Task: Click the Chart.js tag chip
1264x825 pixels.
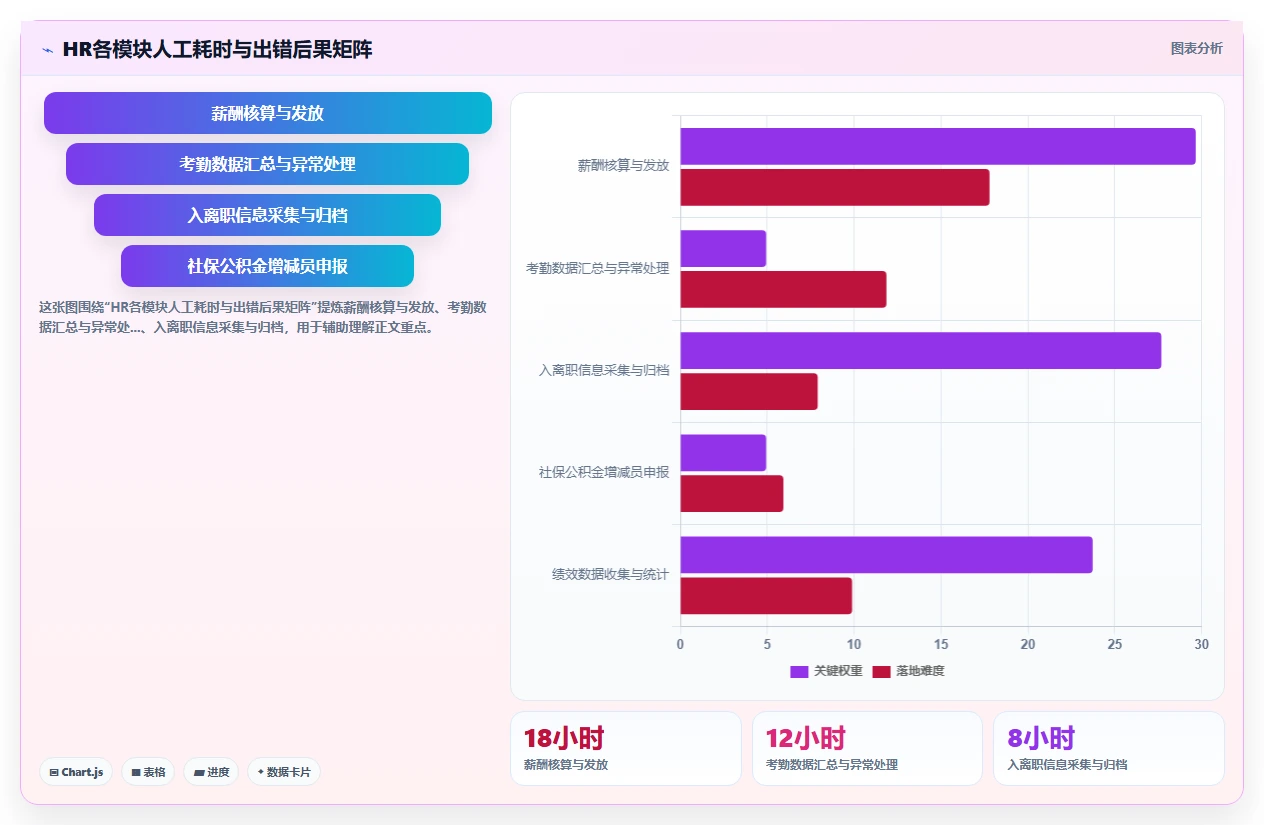Action: (x=76, y=772)
